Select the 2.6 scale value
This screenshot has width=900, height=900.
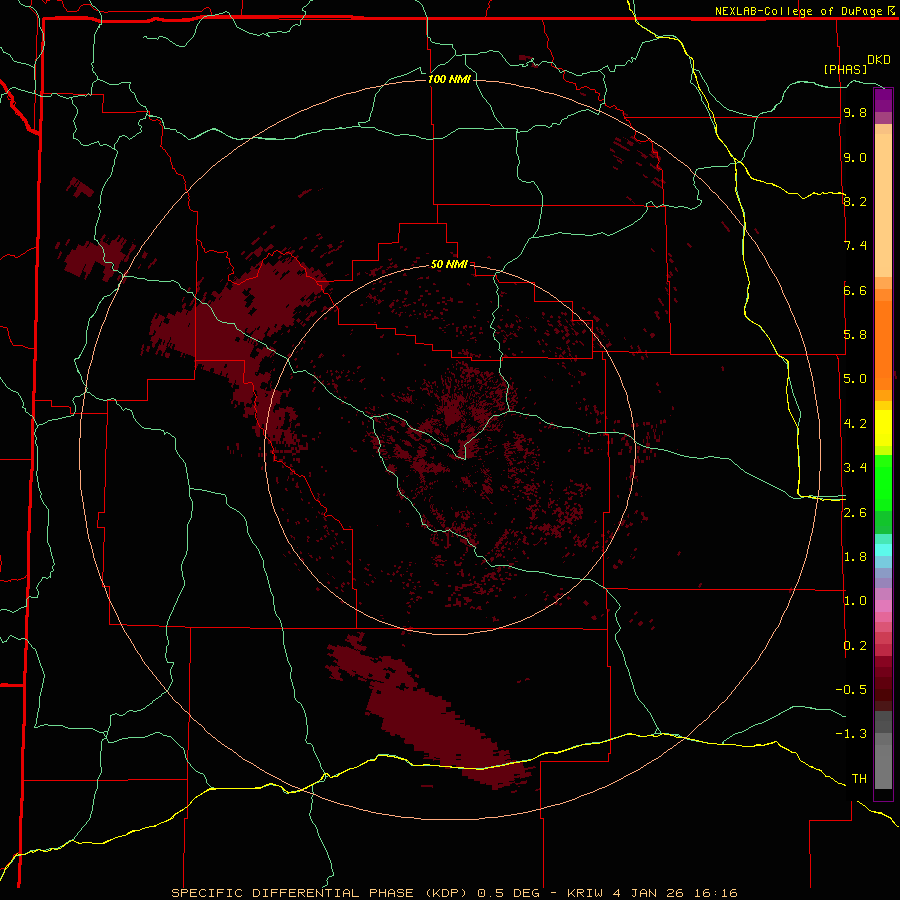[855, 513]
